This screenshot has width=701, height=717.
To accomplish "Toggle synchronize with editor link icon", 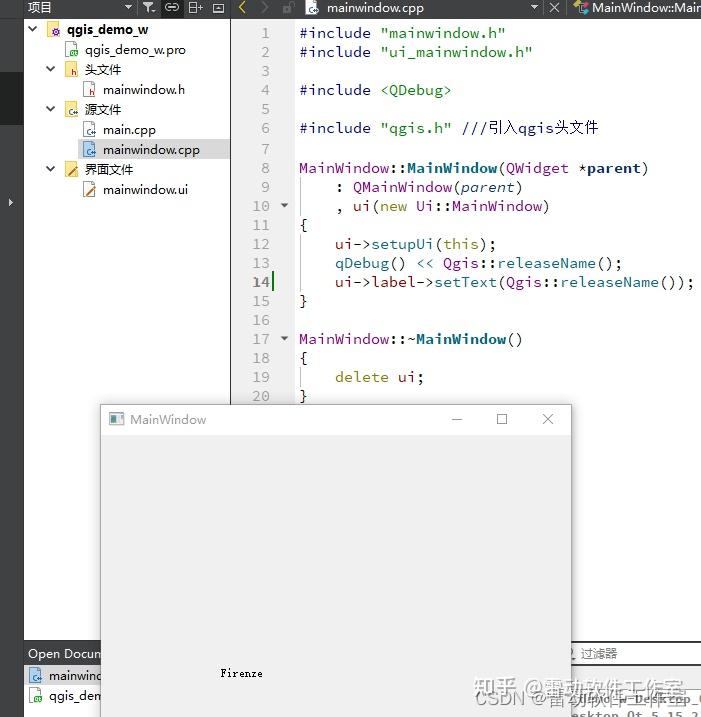I will click(x=172, y=7).
